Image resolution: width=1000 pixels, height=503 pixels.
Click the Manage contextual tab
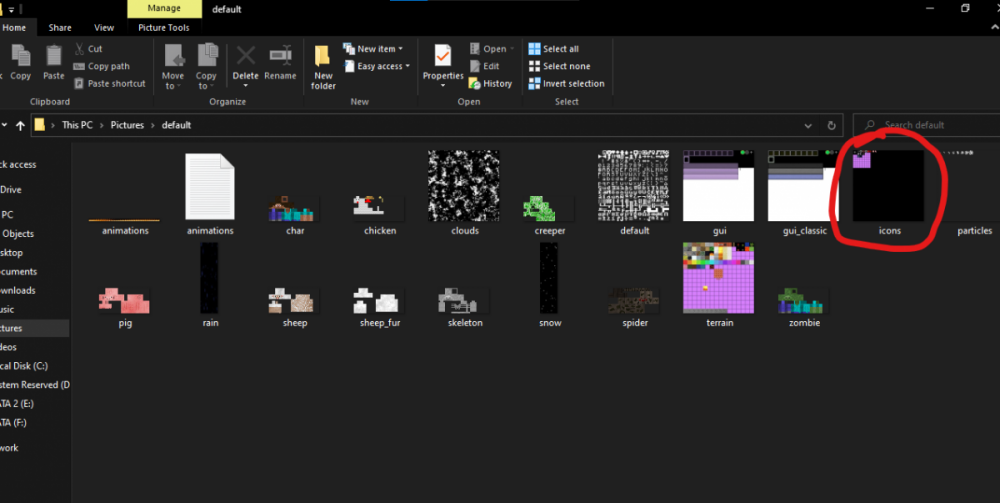click(x=164, y=9)
